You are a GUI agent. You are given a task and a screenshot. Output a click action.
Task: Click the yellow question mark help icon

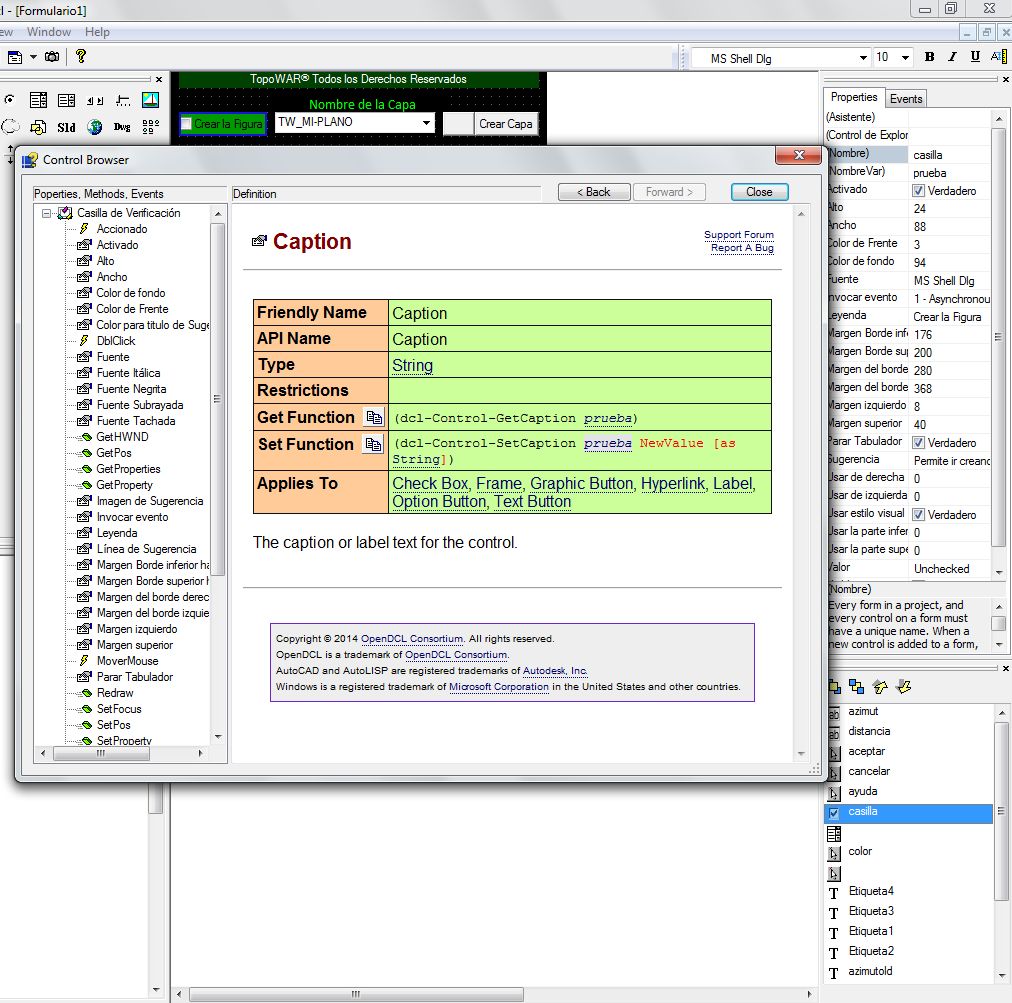(81, 56)
